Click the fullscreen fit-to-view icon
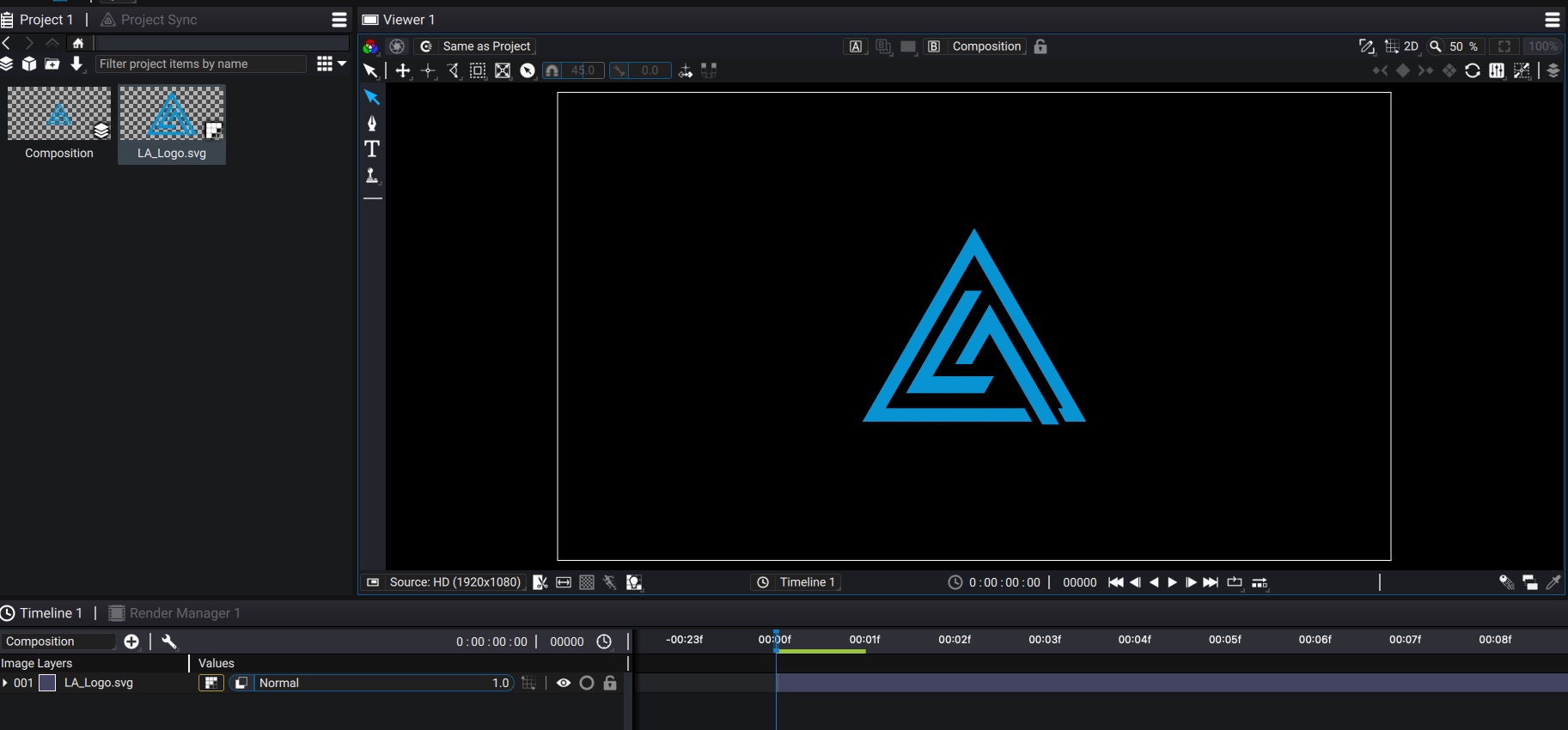 (1504, 46)
